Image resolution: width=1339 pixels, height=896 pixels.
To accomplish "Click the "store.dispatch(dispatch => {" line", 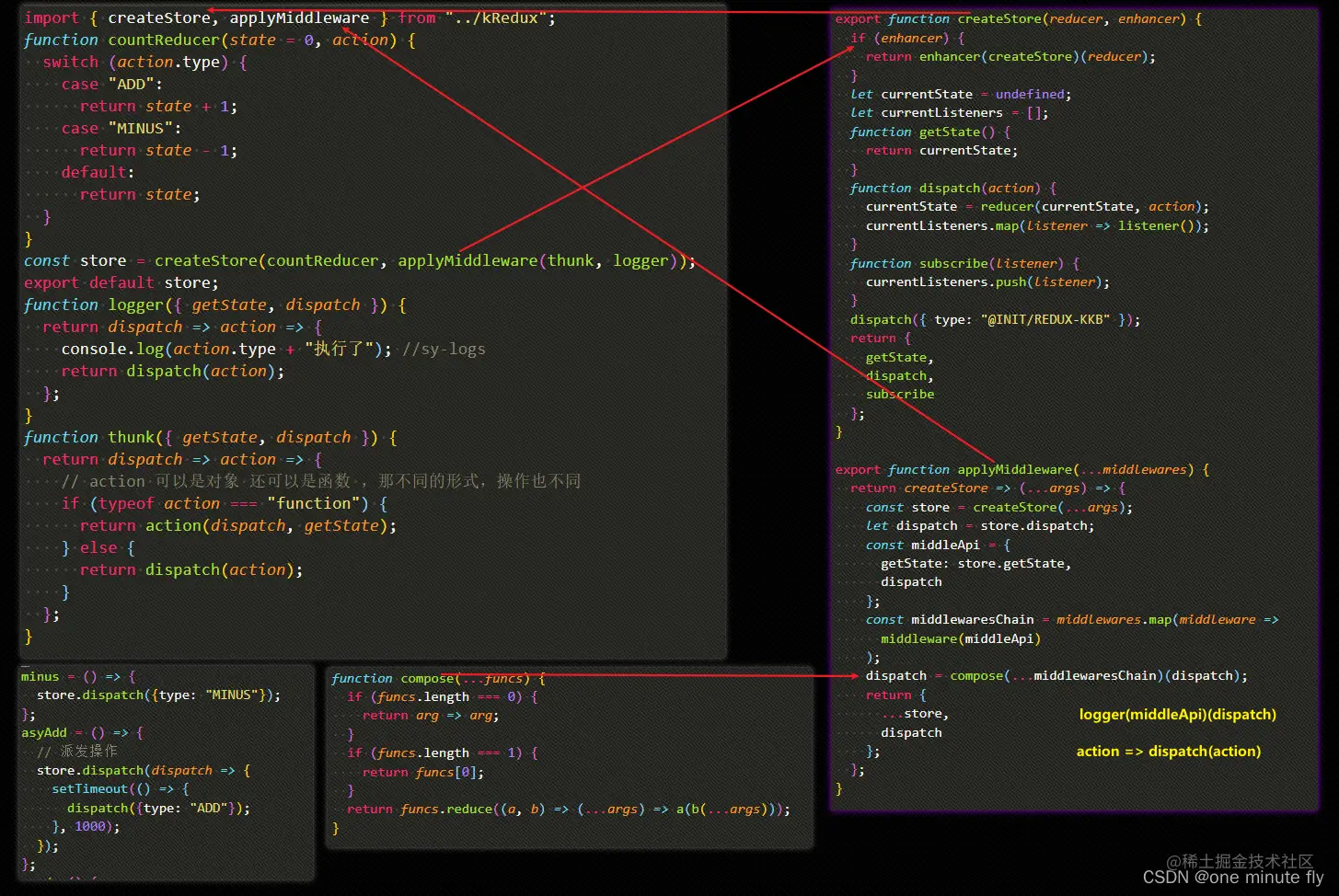I will tap(143, 770).
